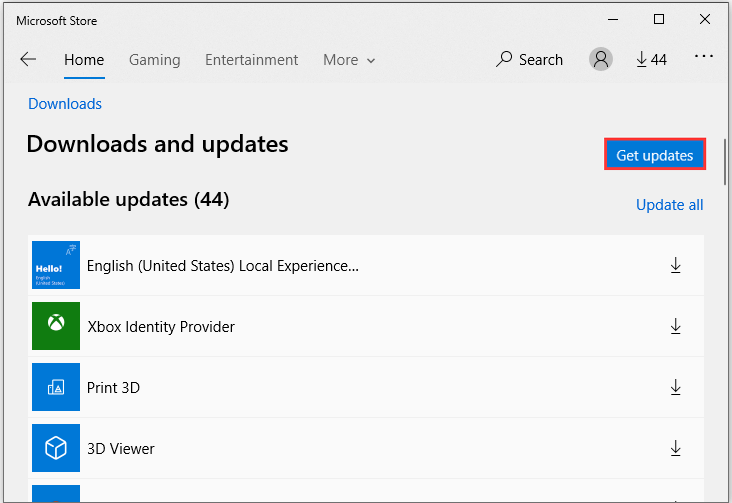The width and height of the screenshot is (732, 503).
Task: Expand the More dropdown menu
Action: pyautogui.click(x=349, y=60)
